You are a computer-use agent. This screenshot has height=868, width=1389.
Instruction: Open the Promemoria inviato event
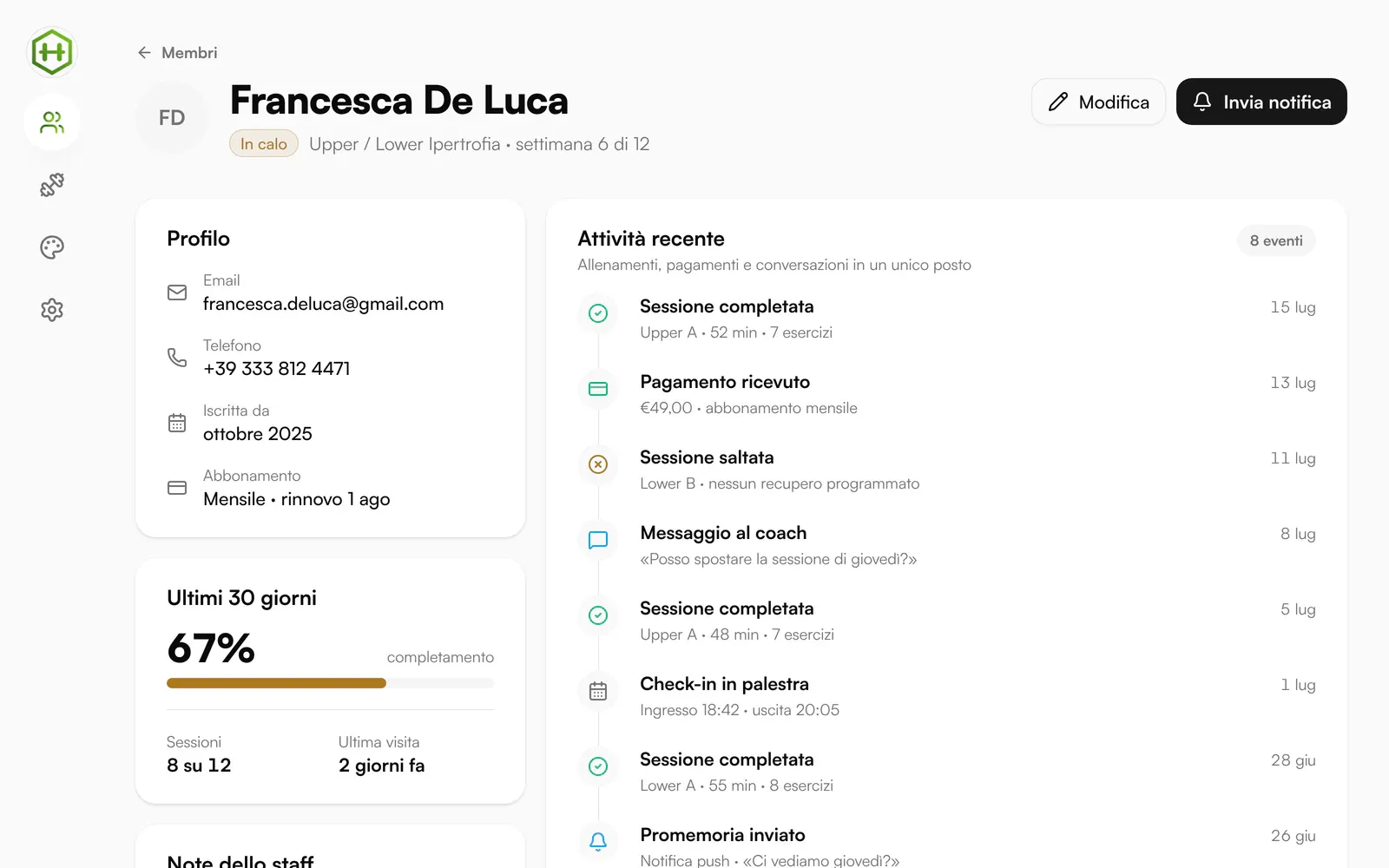click(x=946, y=846)
